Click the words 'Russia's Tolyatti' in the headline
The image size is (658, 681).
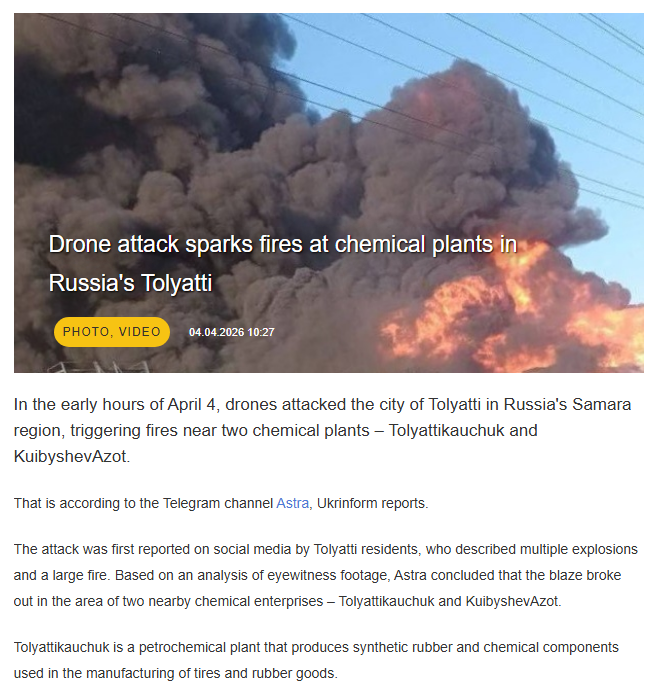(x=130, y=283)
